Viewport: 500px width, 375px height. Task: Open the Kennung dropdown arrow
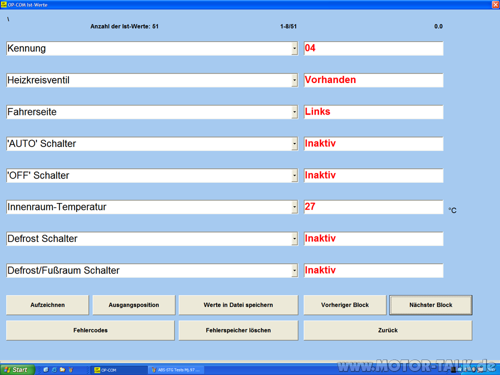tap(294, 49)
